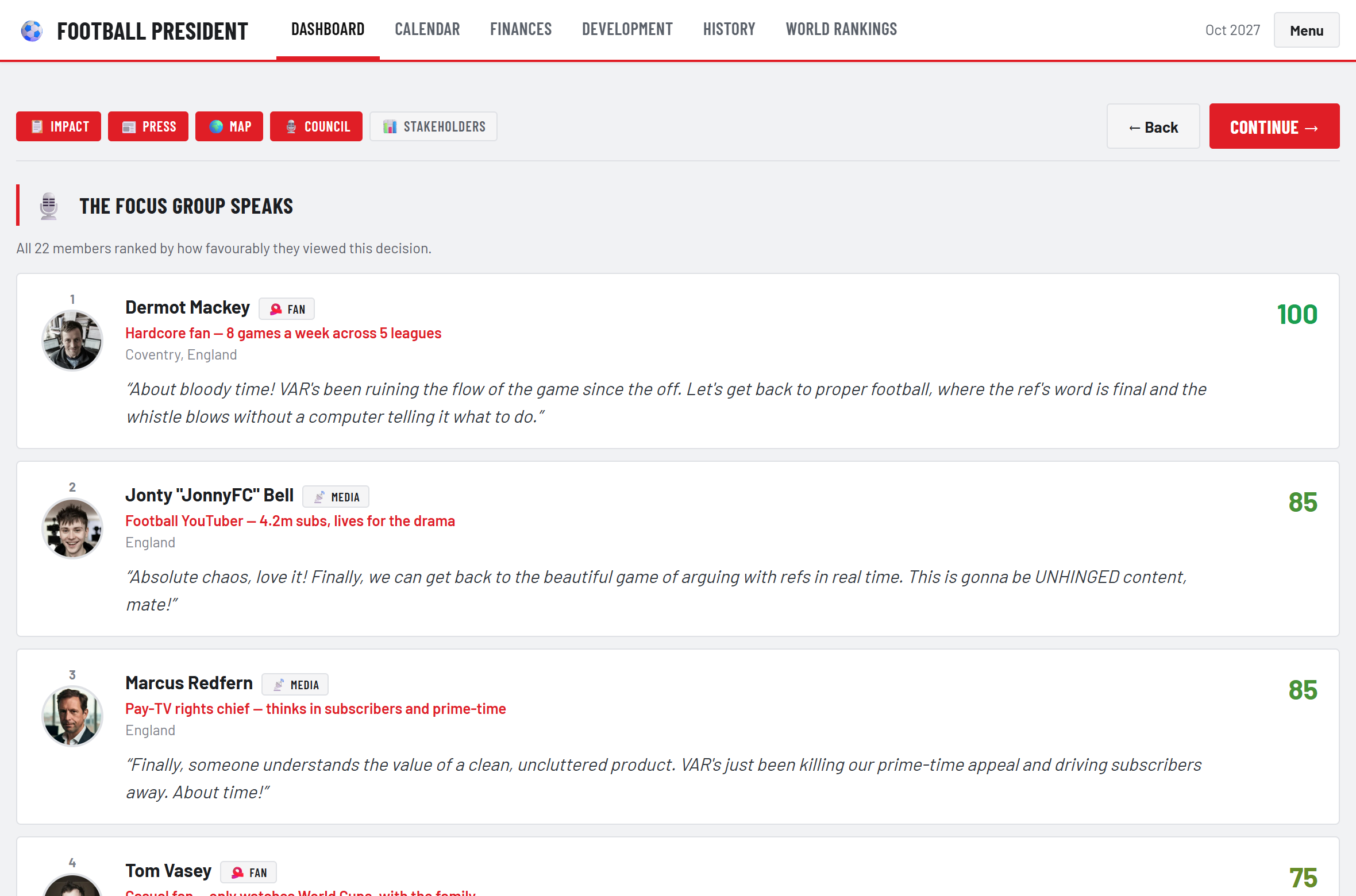Click the Continue button
Screen dimensions: 1356x896
(1274, 126)
